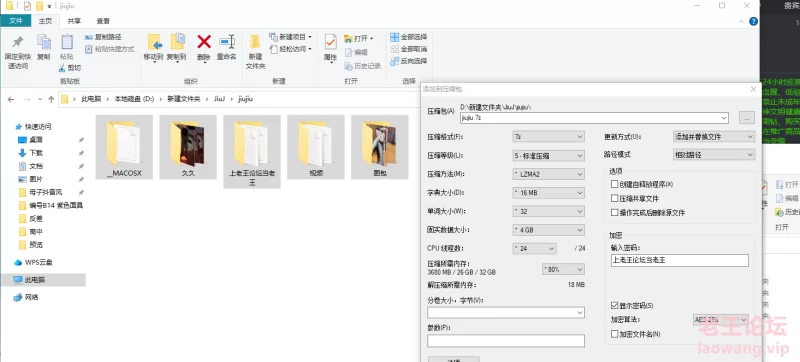Click 新建文件夹 in the address breadcrumb
This screenshot has height=362, width=800.
184,99
